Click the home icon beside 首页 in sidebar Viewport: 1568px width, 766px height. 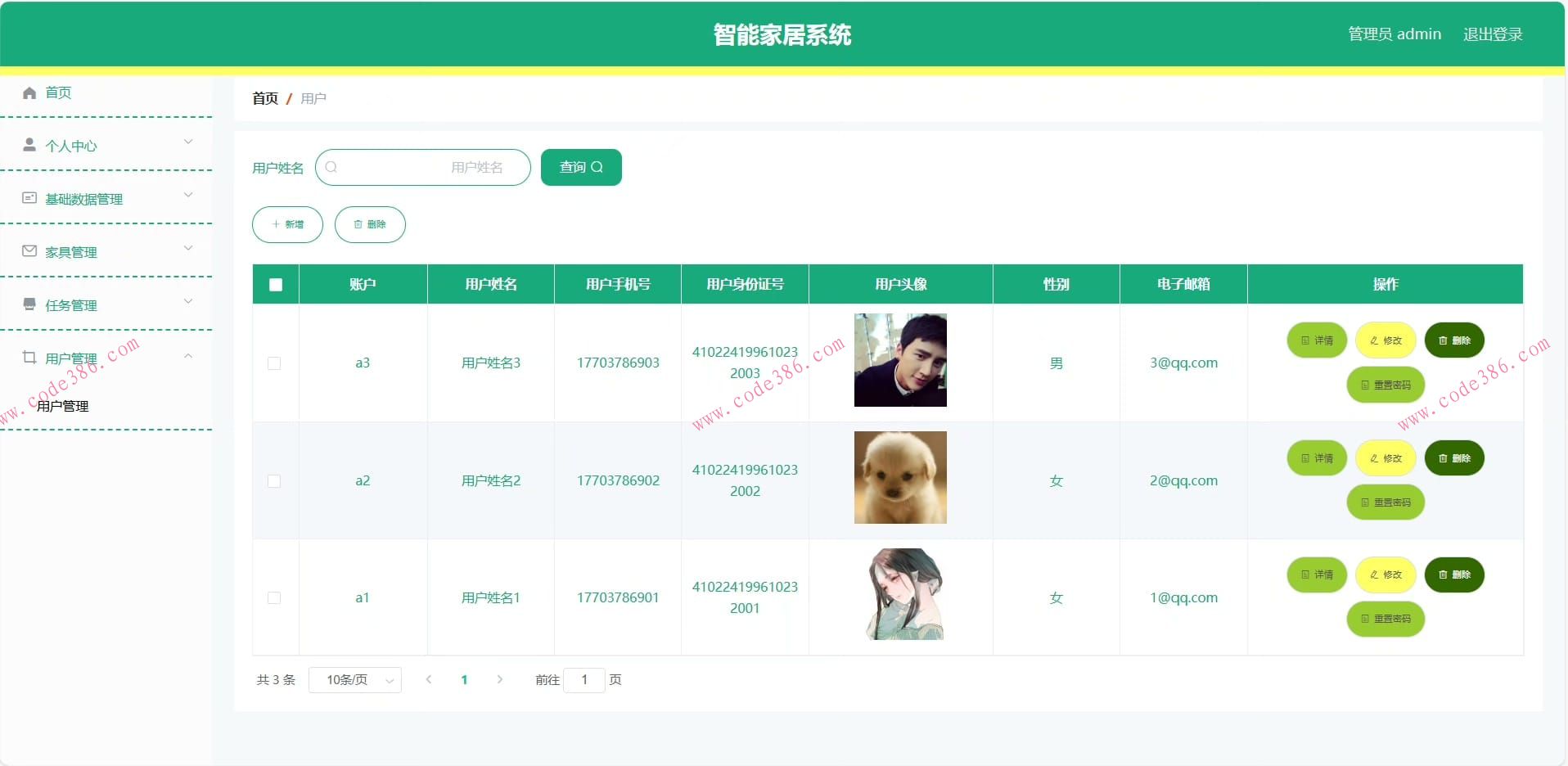coord(29,92)
